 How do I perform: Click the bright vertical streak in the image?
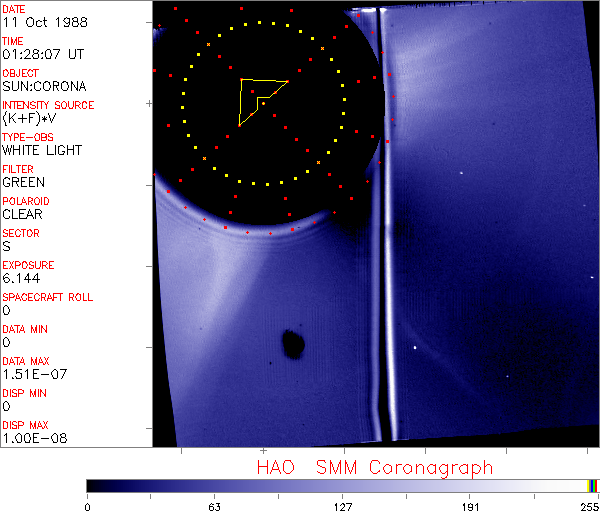click(x=380, y=300)
